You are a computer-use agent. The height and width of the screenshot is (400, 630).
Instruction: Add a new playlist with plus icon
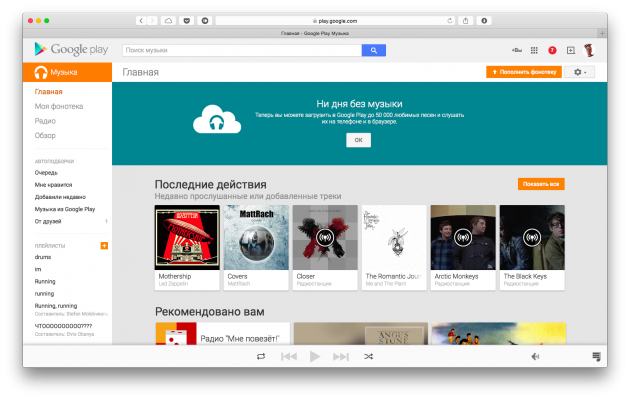click(x=104, y=245)
